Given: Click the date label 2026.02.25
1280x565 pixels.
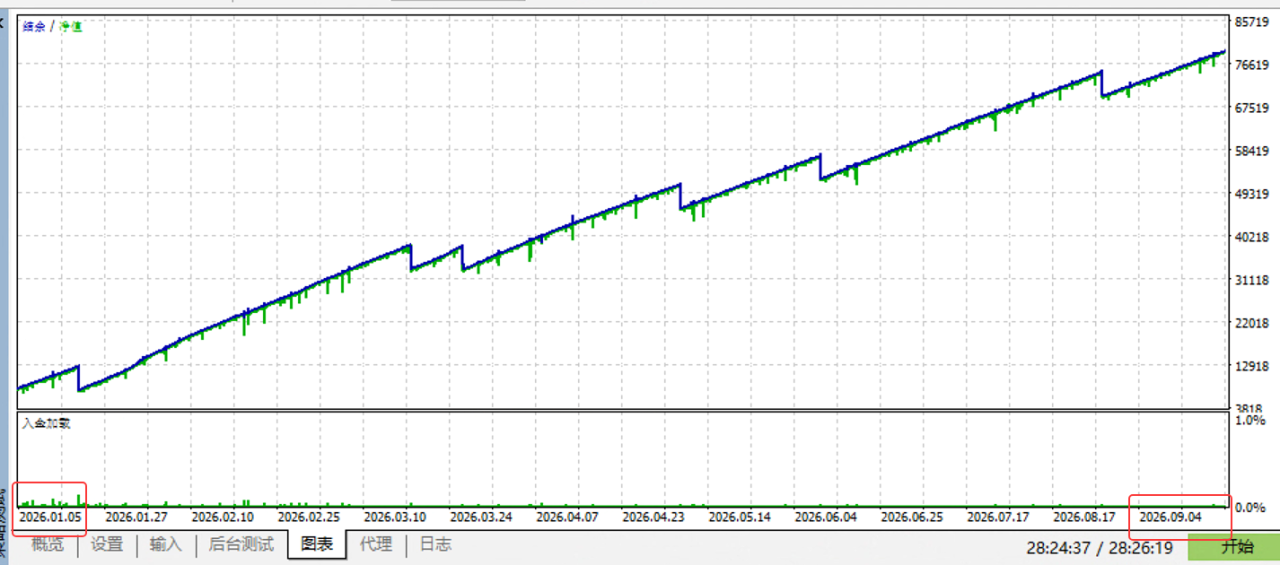Looking at the screenshot, I should [x=308, y=517].
